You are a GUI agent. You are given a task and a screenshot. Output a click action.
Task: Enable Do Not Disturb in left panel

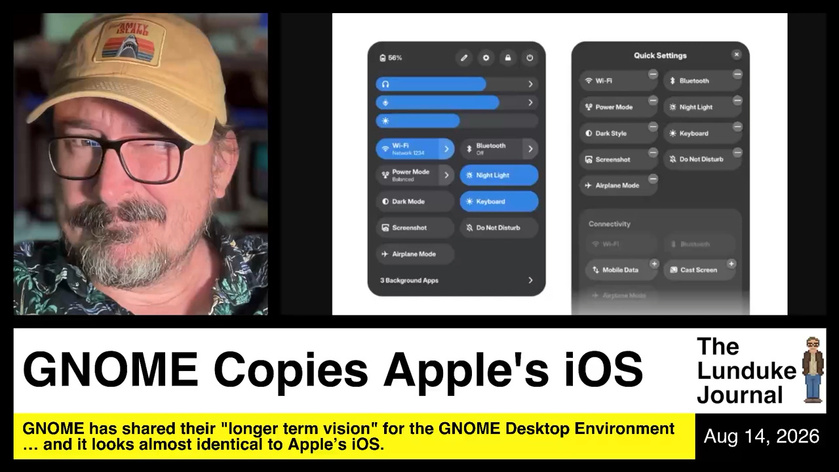coord(499,227)
